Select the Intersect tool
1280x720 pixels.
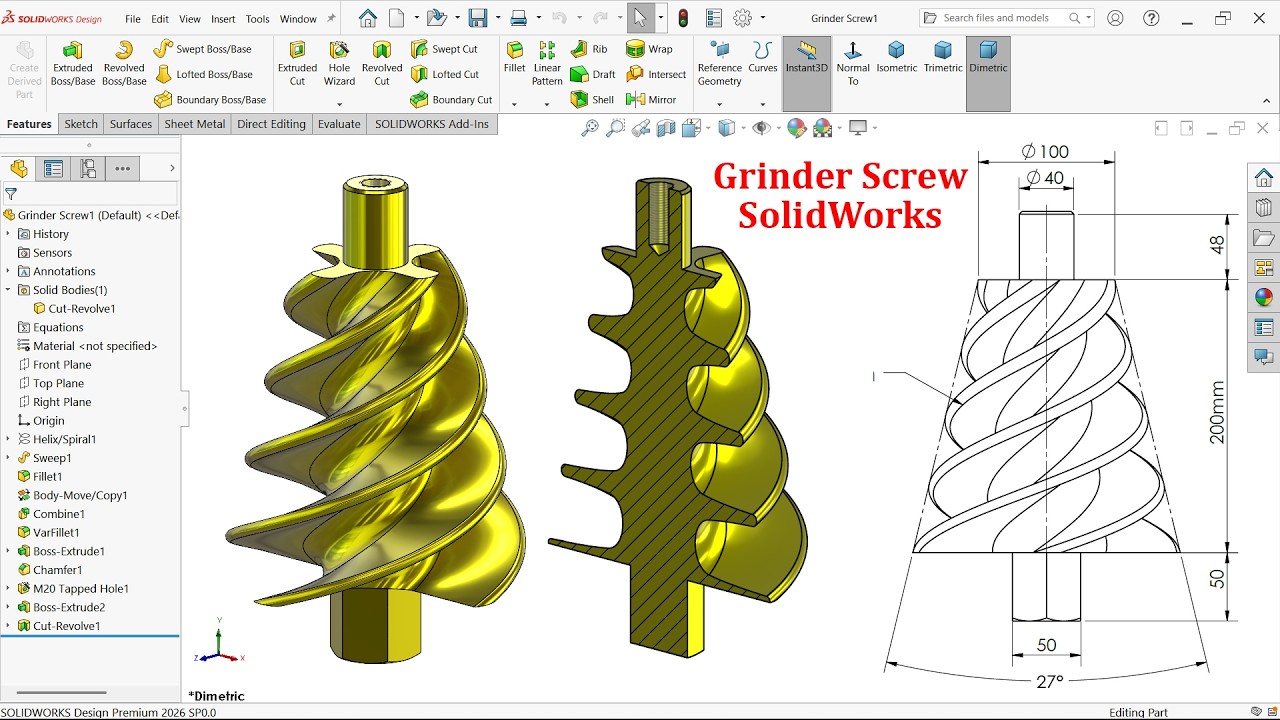click(656, 74)
